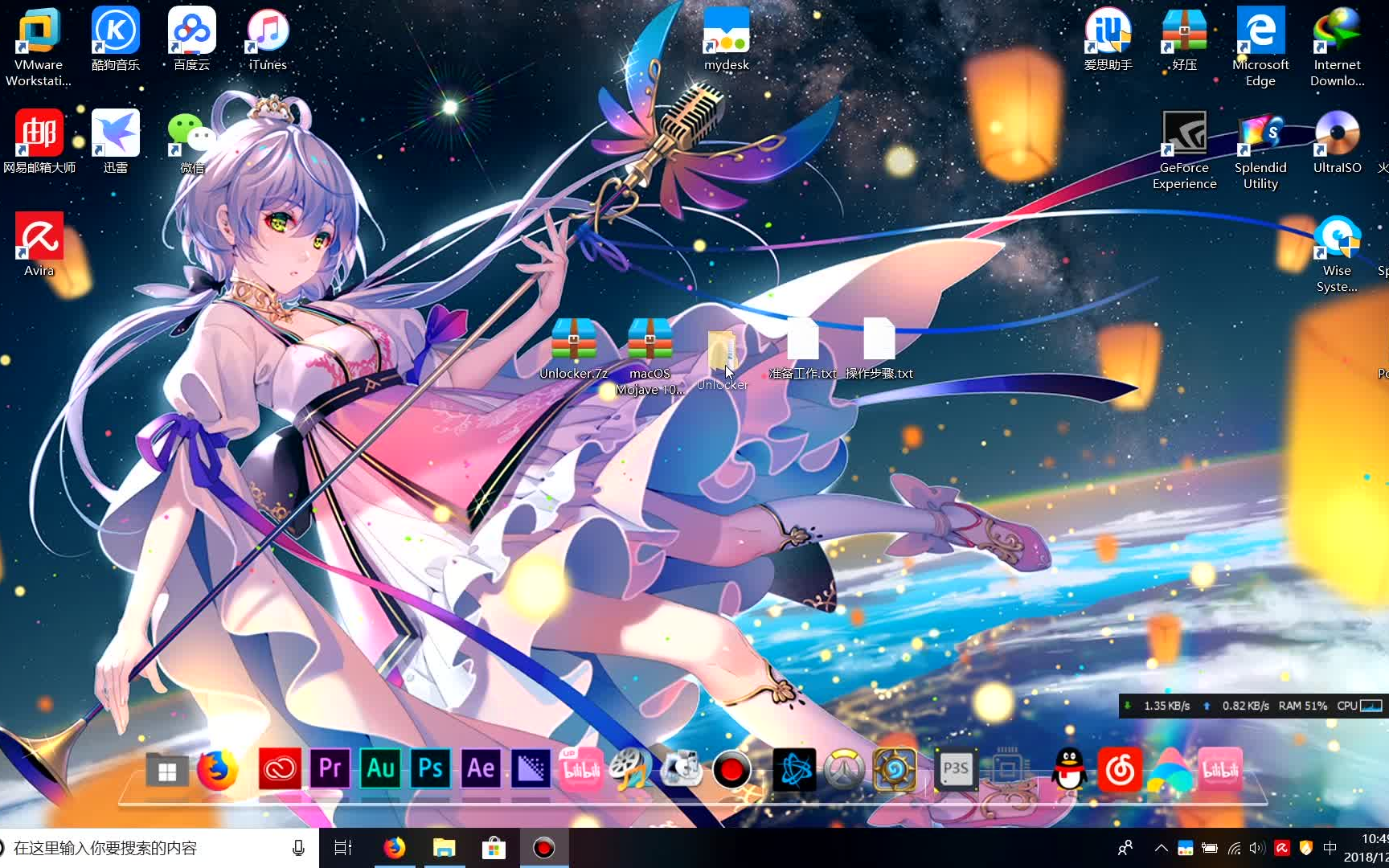Open Adobe Media Encoder in the dock

click(531, 770)
